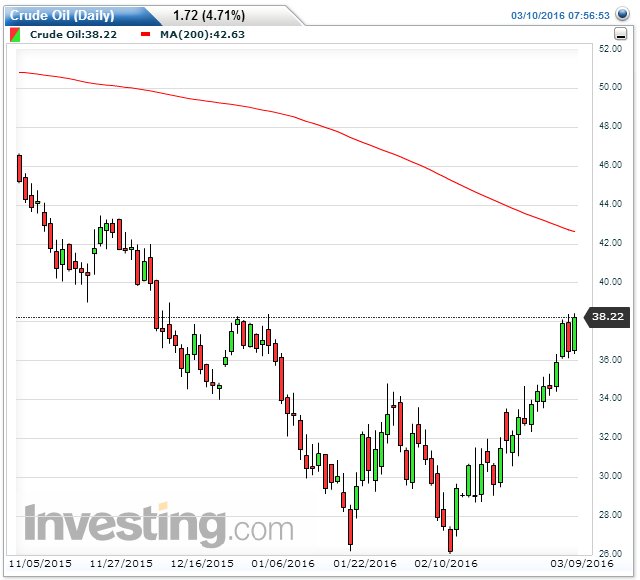Click the 52.00 price axis label

tap(611, 49)
